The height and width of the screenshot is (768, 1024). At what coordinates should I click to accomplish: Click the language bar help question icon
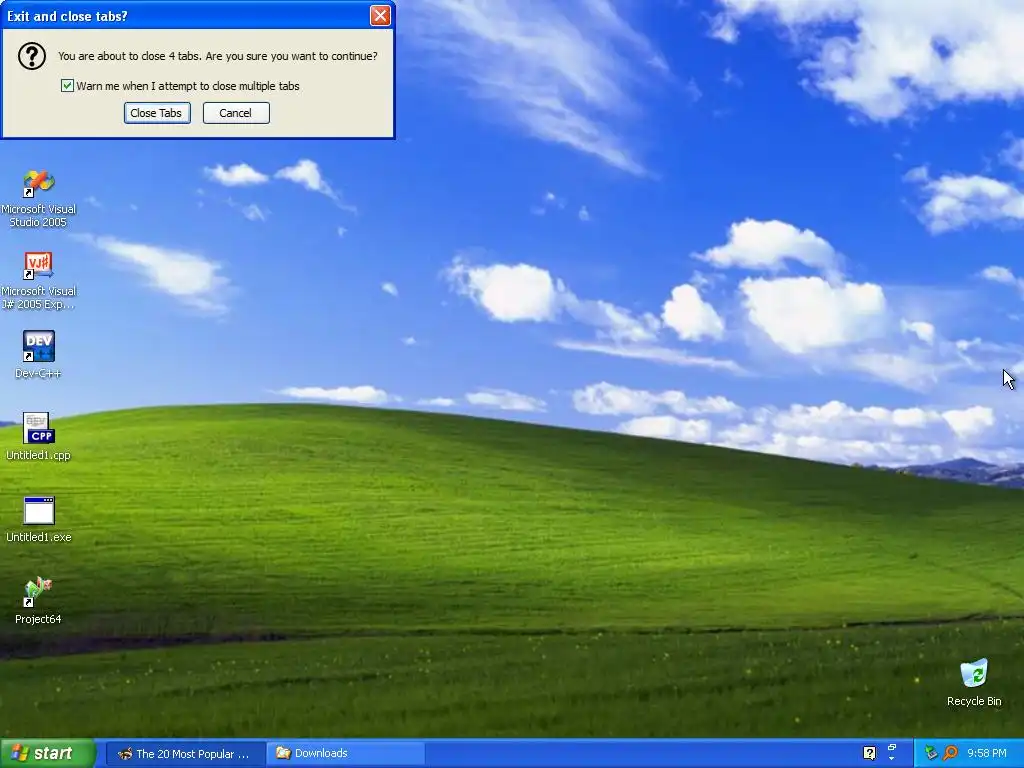click(869, 753)
